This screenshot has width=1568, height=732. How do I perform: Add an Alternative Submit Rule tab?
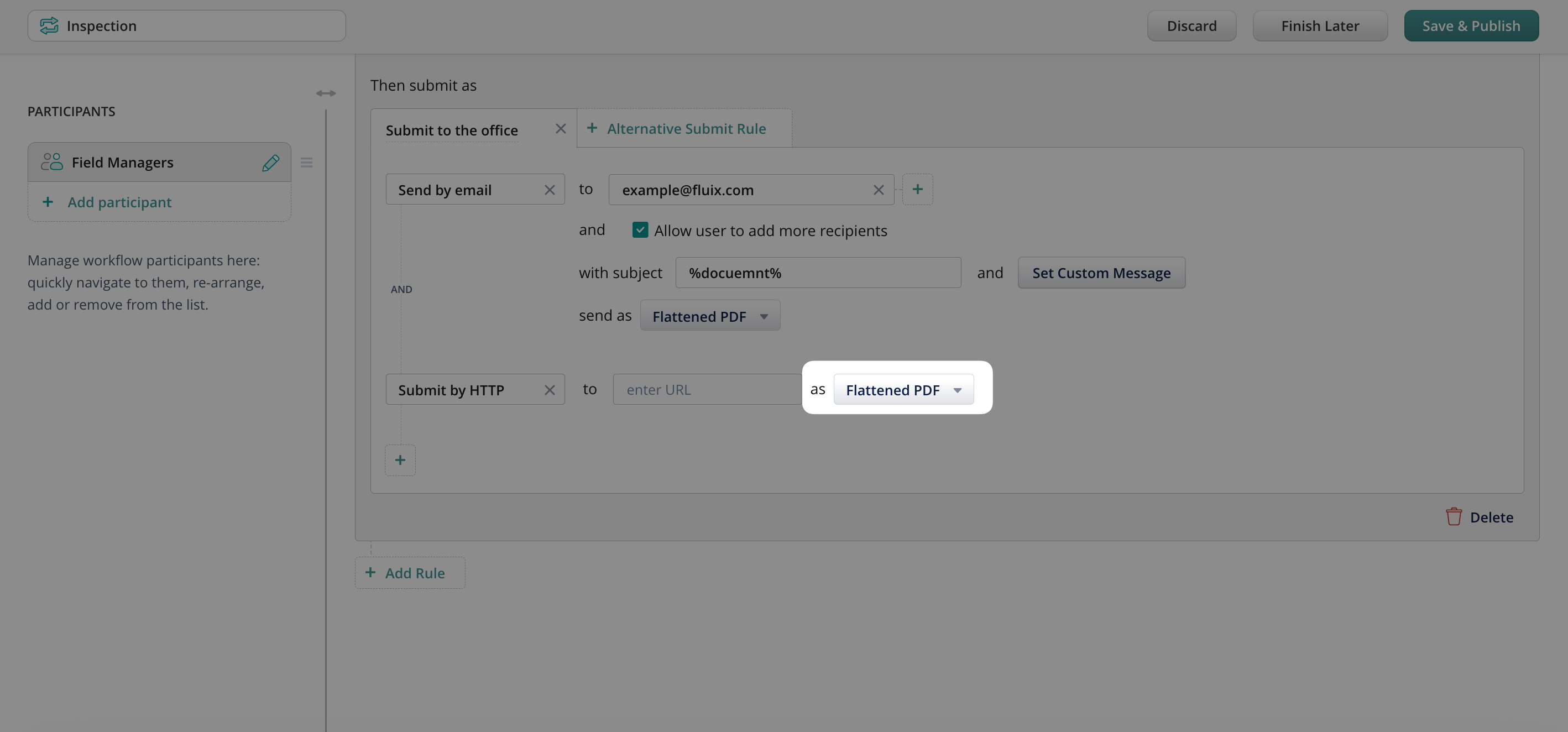[676, 128]
